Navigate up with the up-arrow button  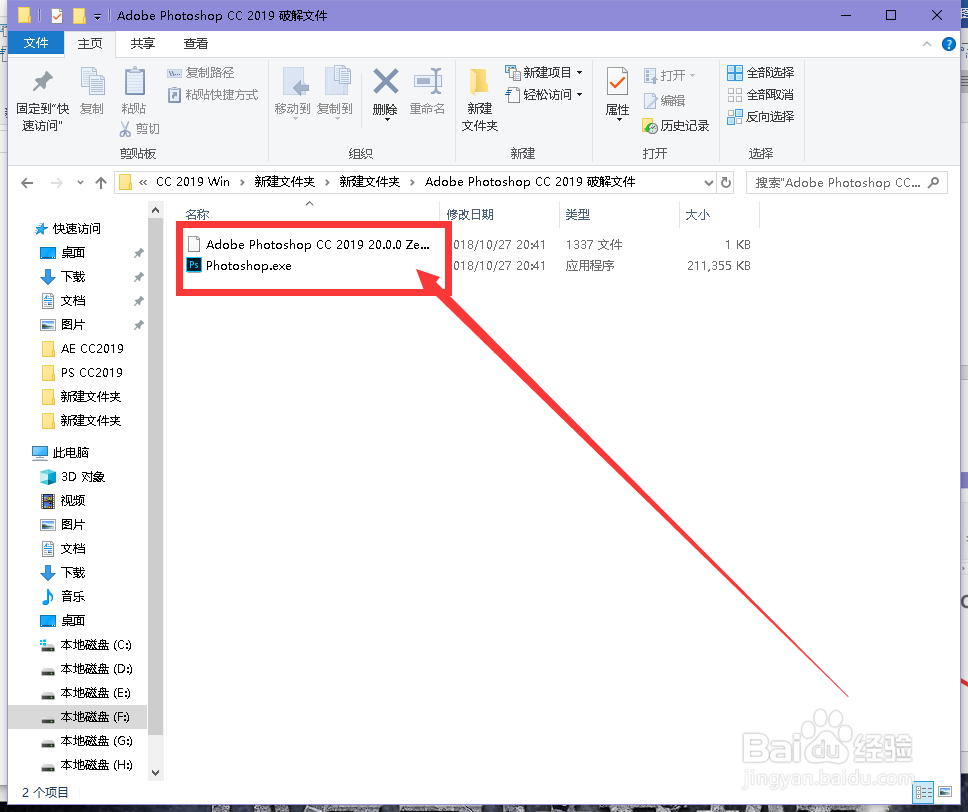(103, 182)
